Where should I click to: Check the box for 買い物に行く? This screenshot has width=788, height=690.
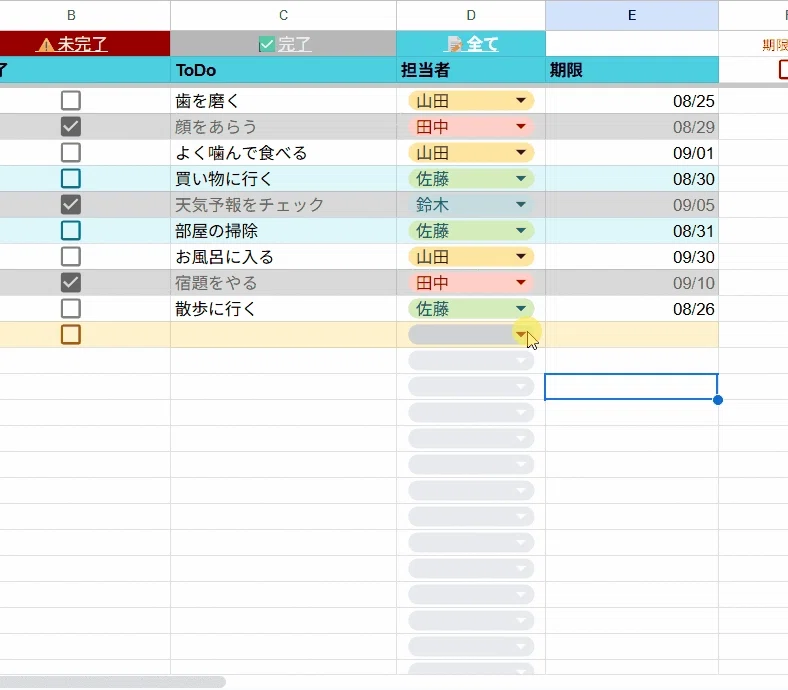70,178
